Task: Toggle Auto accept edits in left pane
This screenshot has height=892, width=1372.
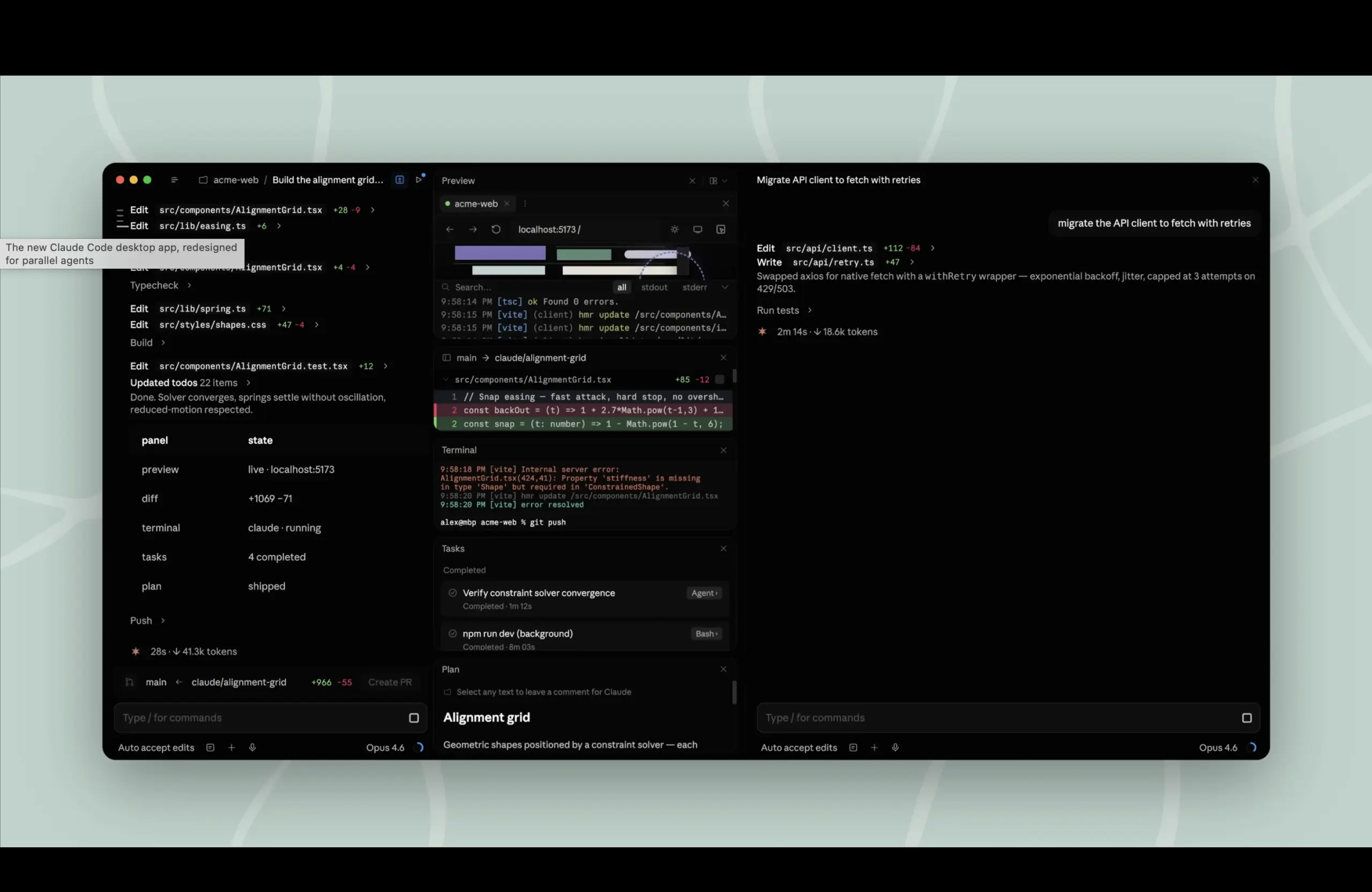Action: pyautogui.click(x=156, y=747)
